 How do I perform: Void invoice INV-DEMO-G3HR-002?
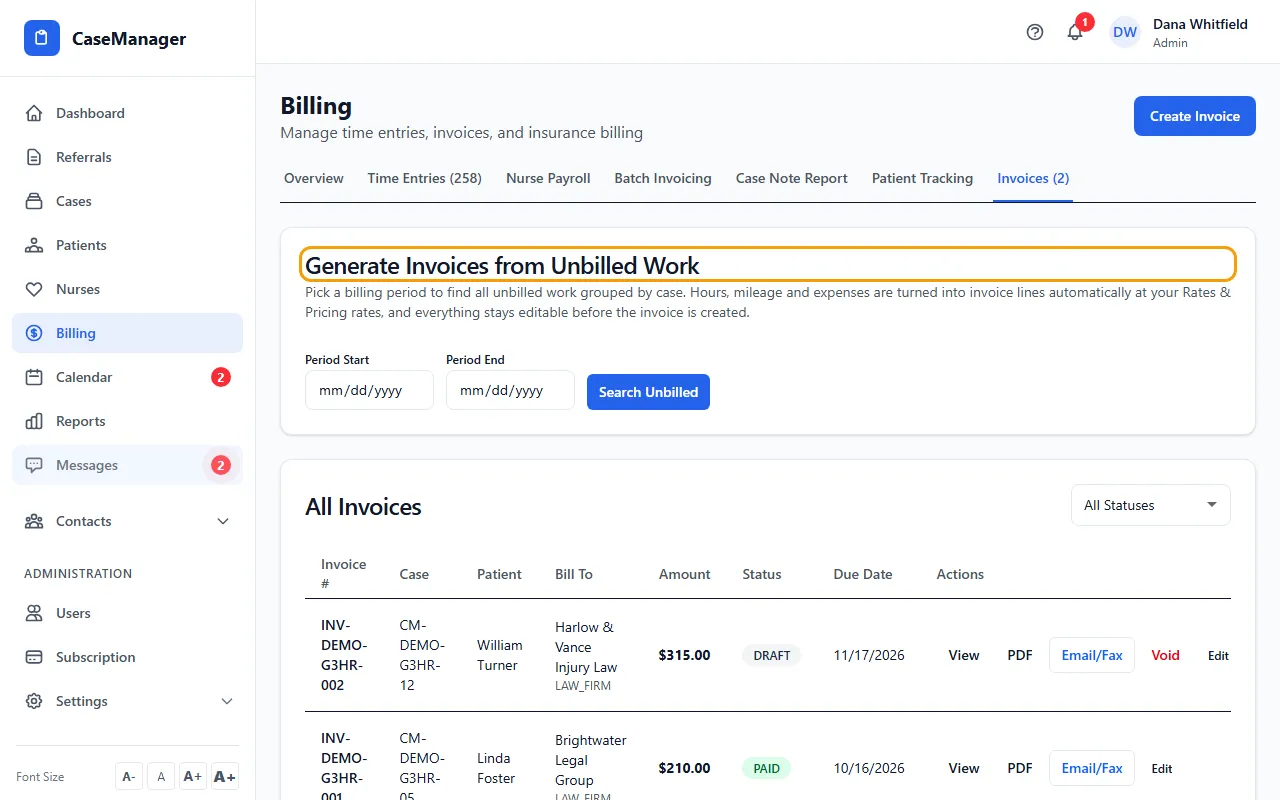coord(1166,655)
